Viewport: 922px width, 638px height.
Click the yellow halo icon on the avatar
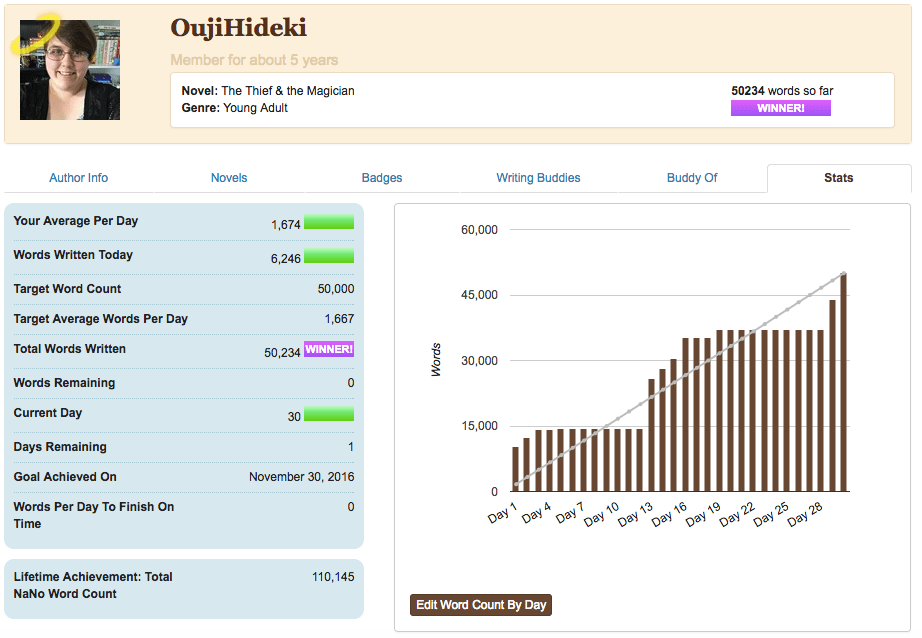[x=33, y=33]
